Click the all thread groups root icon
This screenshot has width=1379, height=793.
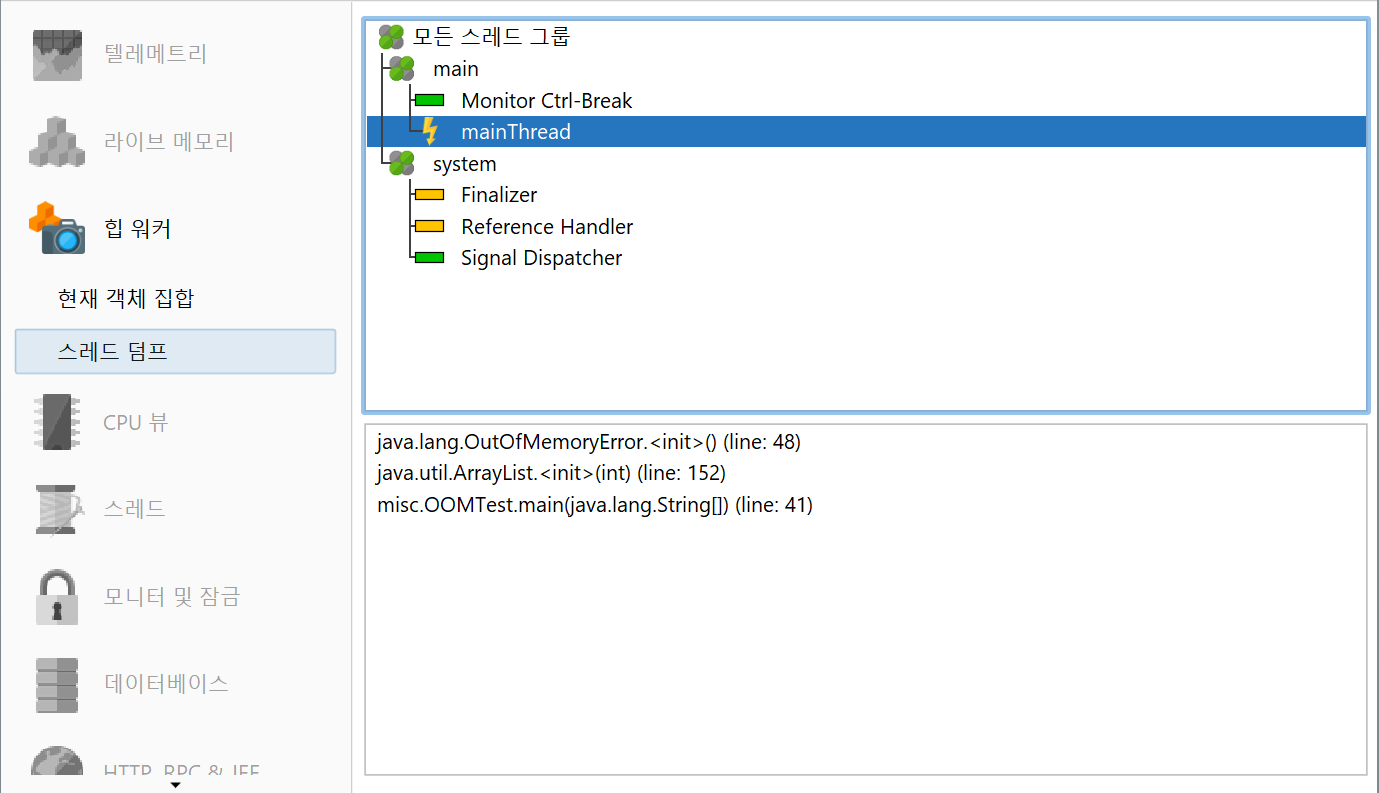click(391, 38)
